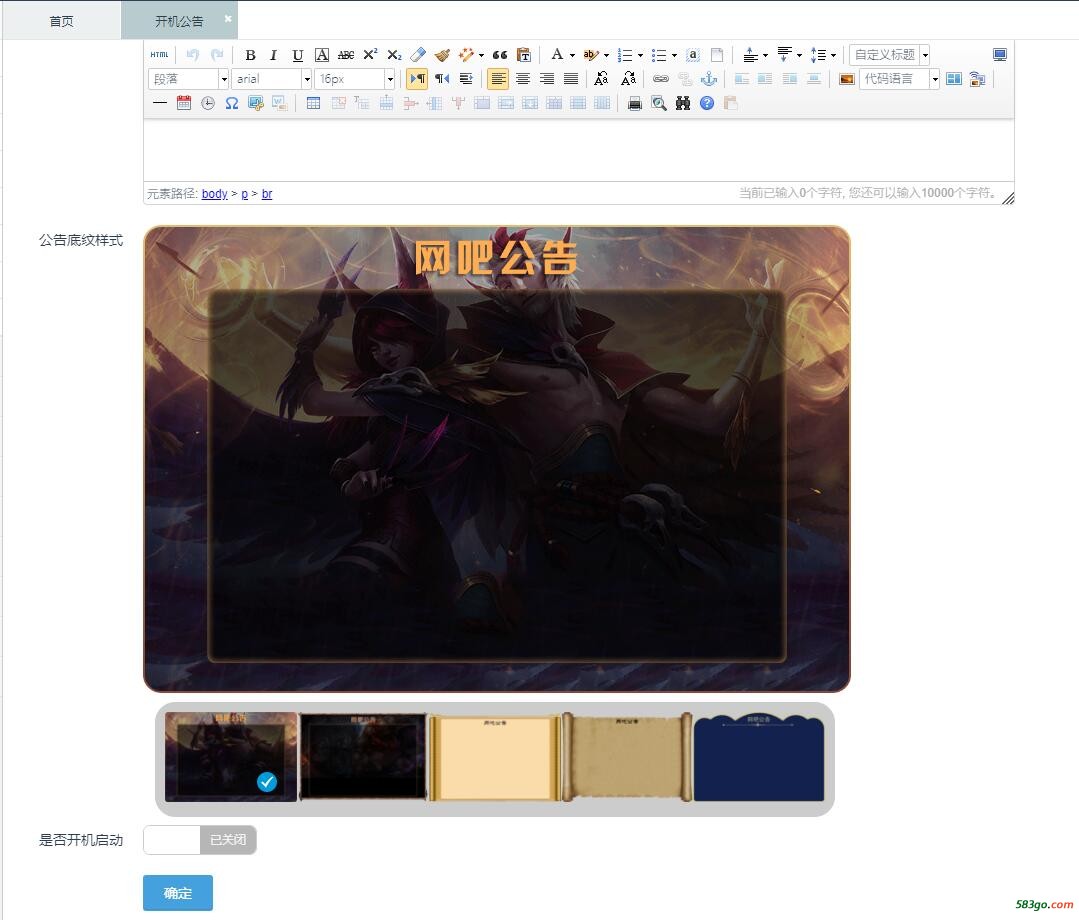This screenshot has height=920, width=1079.
Task: Toggle strikethrough formatting
Action: 346,55
